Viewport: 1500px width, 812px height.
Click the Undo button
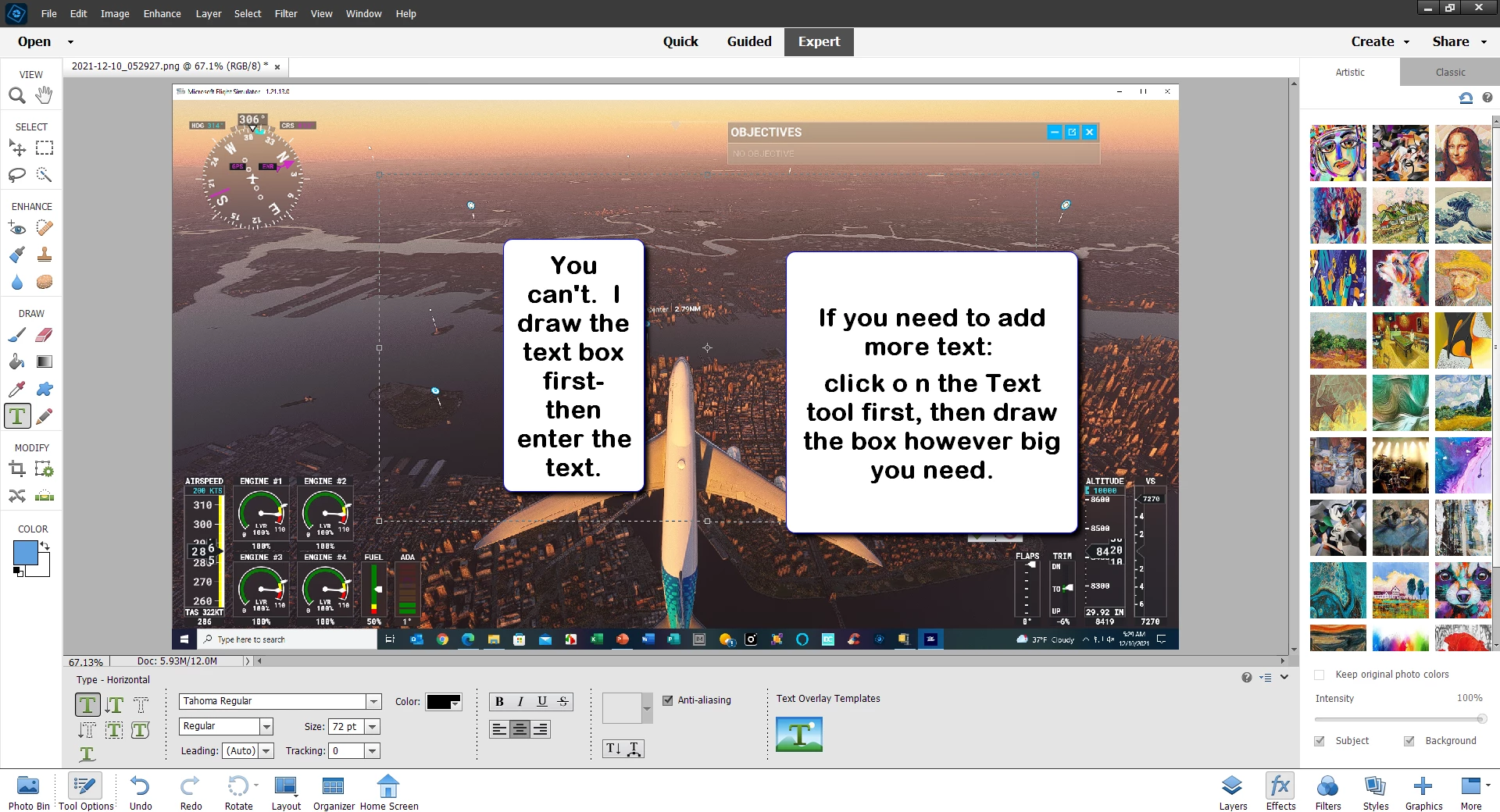pyautogui.click(x=141, y=792)
